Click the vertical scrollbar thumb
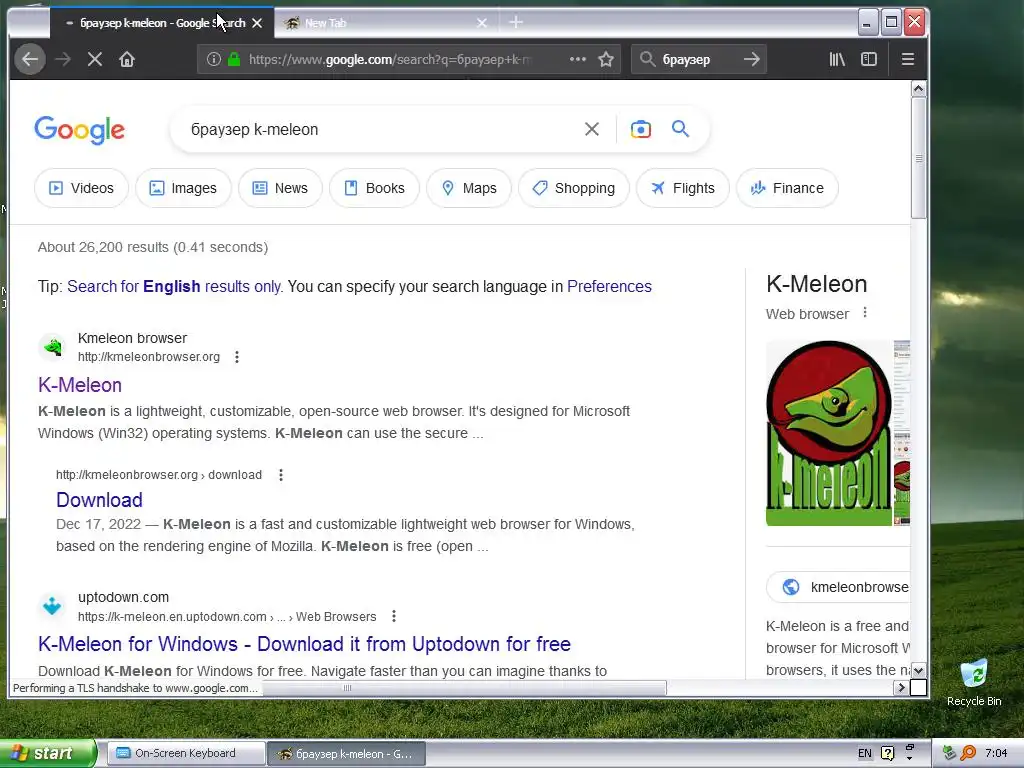Screen dimensions: 1024x768 918,158
